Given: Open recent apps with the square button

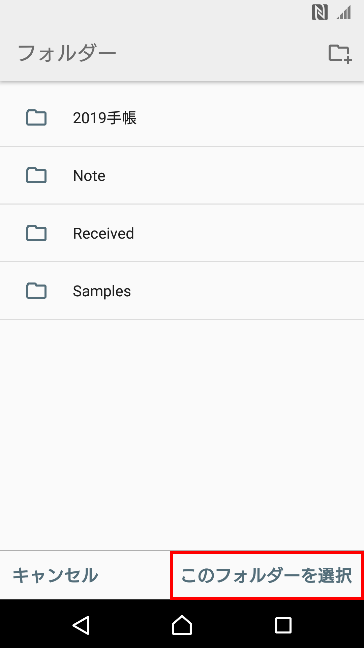Looking at the screenshot, I should (x=283, y=624).
